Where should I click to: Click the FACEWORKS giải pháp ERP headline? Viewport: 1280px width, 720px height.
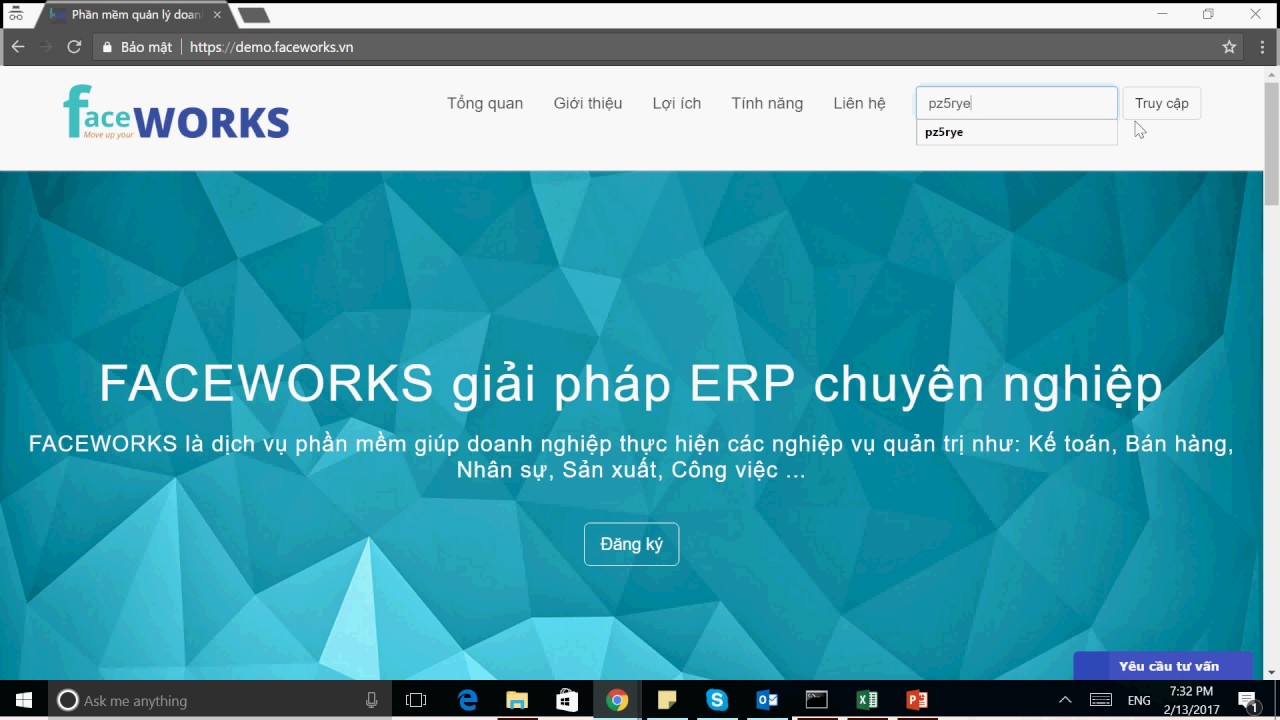point(631,384)
